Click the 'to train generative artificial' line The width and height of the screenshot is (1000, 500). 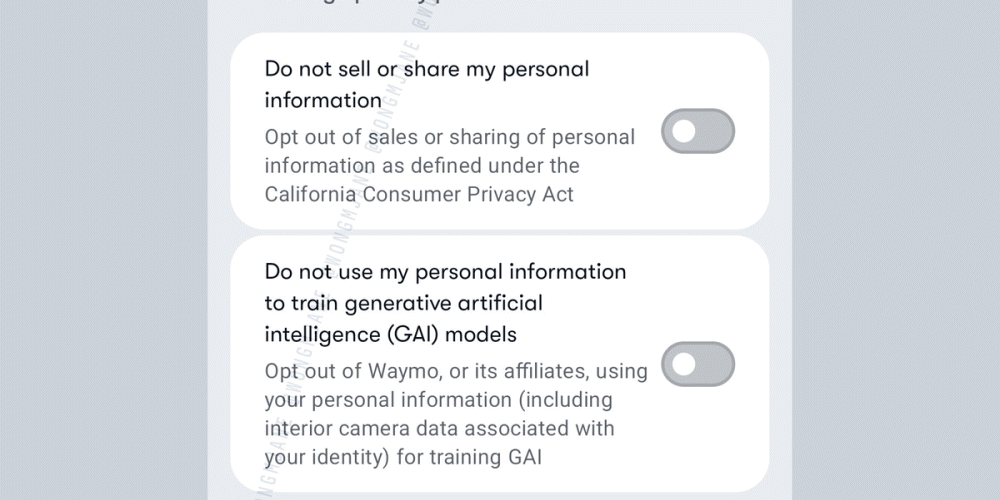[404, 303]
